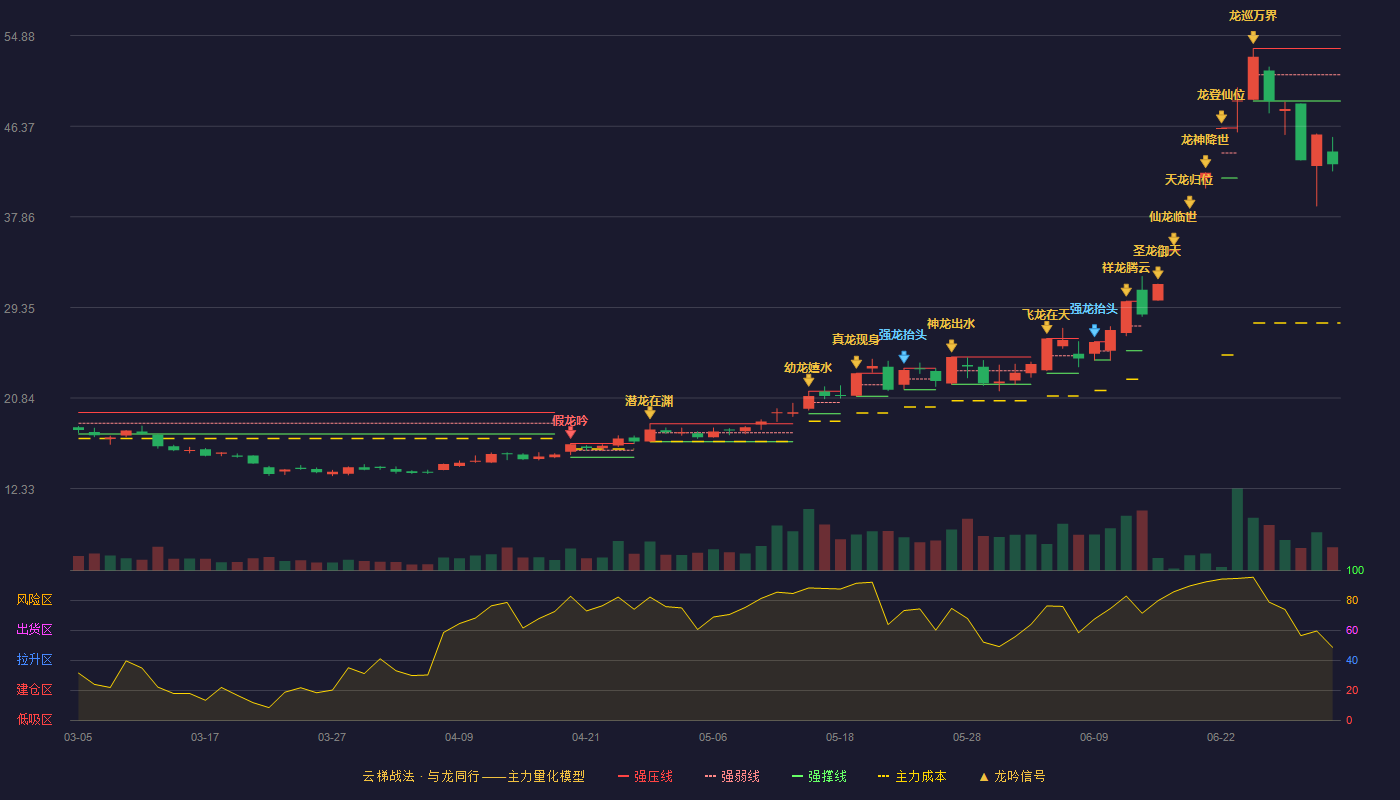The image size is (1400, 800).
Task: Click the arrow marker under 祥龙腾云
Action: click(1126, 290)
